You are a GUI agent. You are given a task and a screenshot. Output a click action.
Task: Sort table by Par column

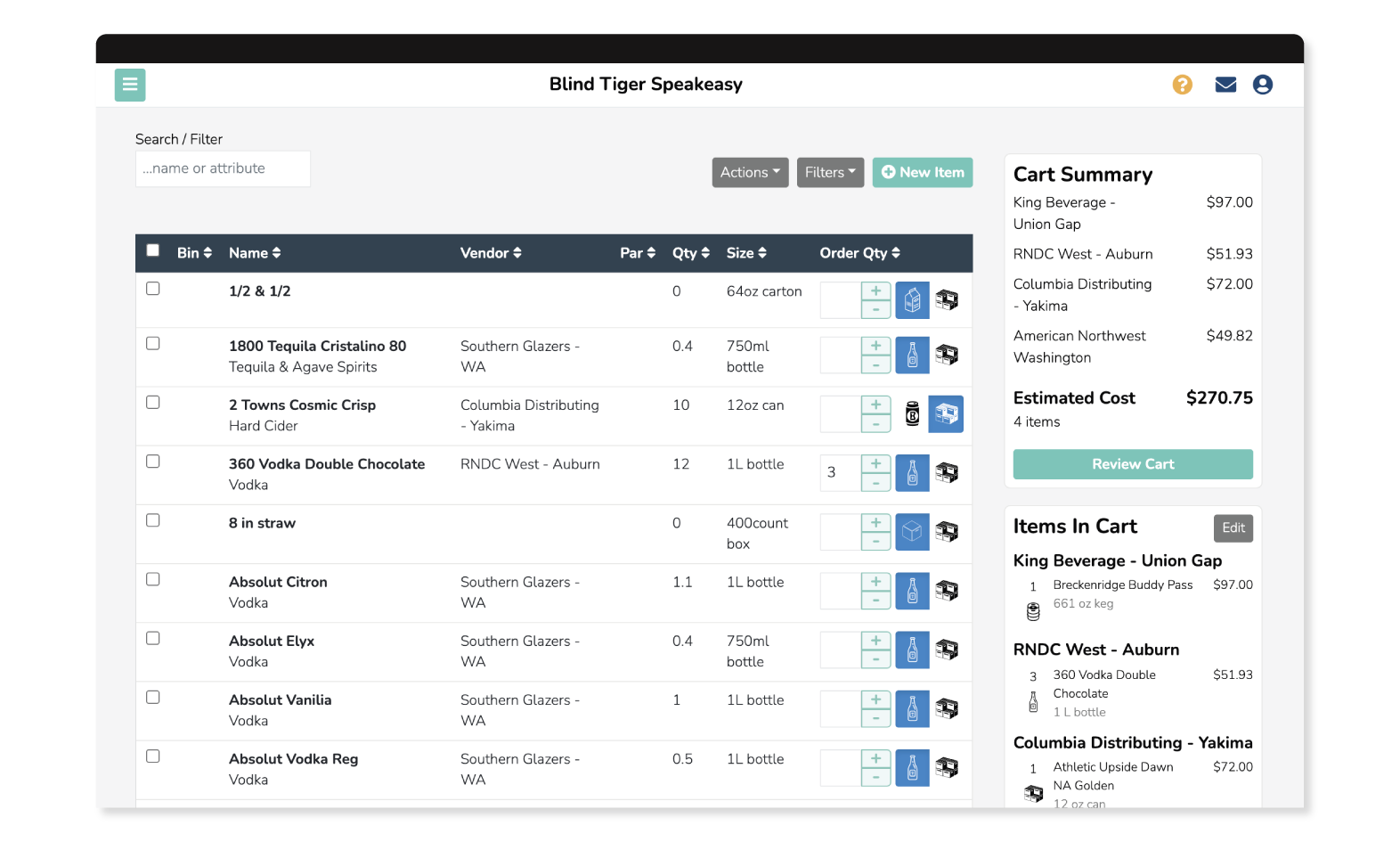[638, 253]
